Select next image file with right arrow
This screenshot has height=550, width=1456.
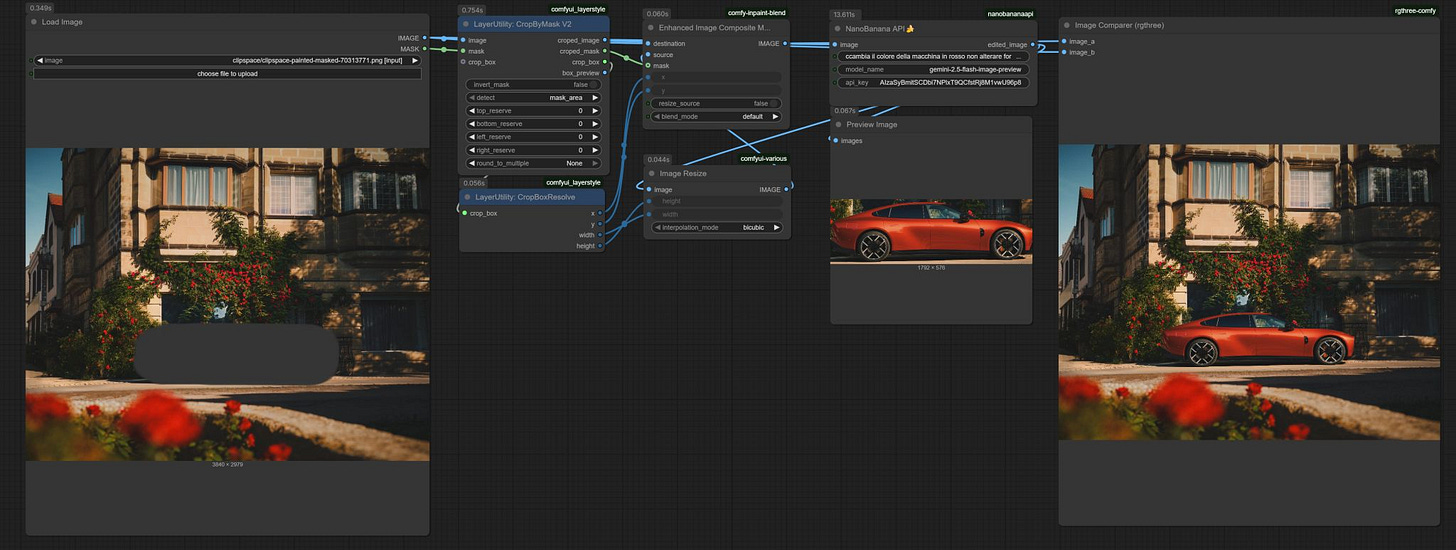[415, 60]
